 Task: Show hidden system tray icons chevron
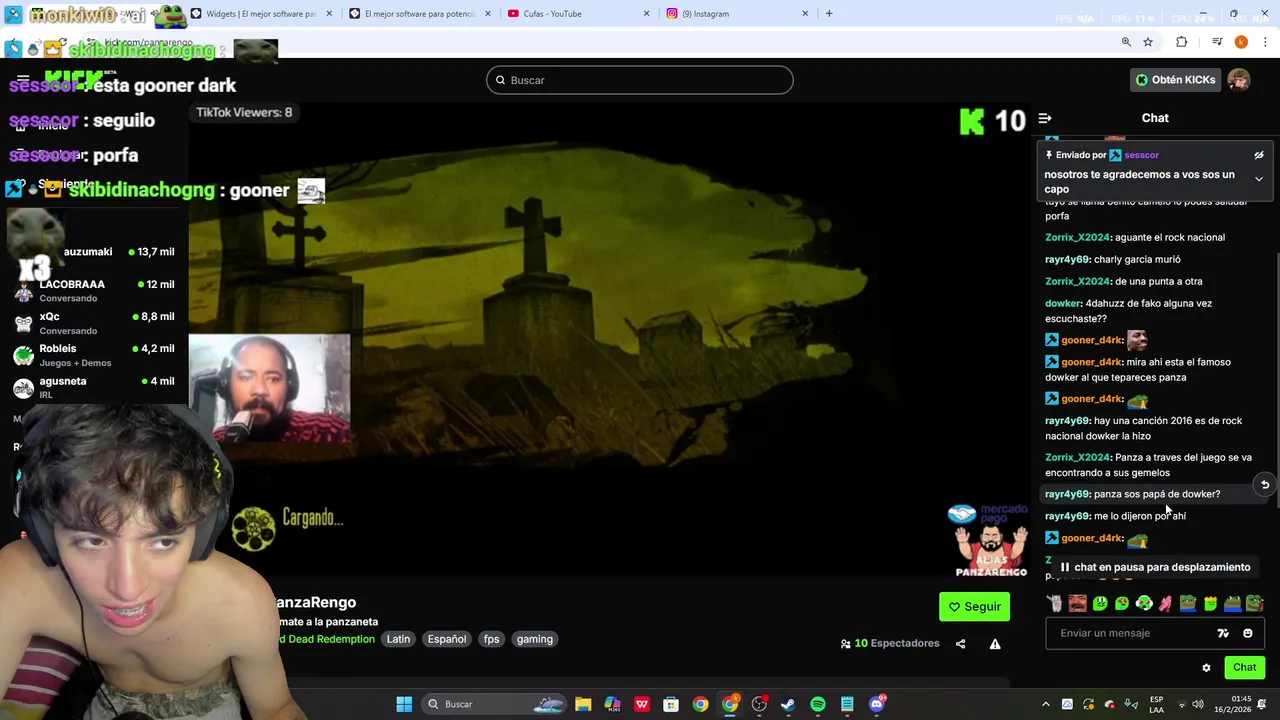(x=1046, y=704)
